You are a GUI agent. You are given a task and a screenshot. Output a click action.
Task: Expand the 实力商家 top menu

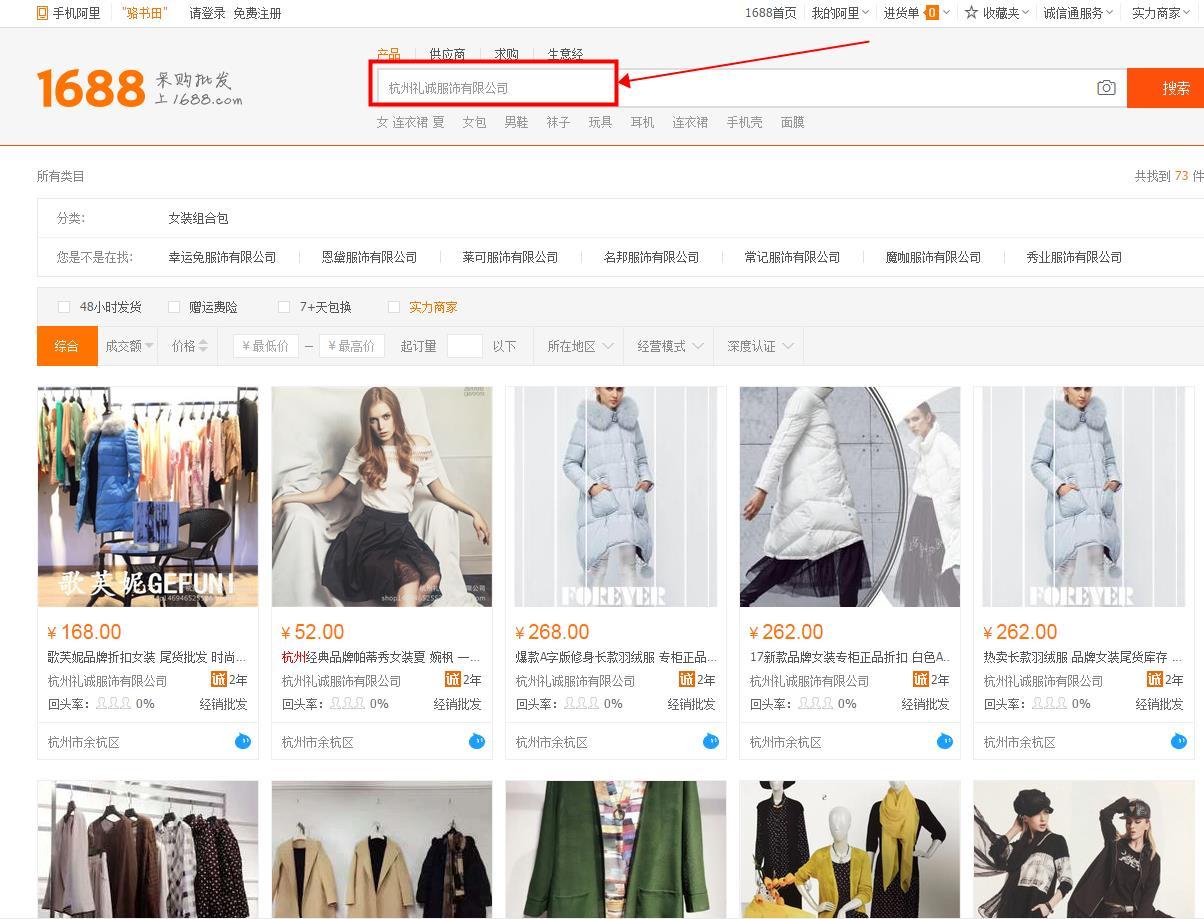(1162, 13)
